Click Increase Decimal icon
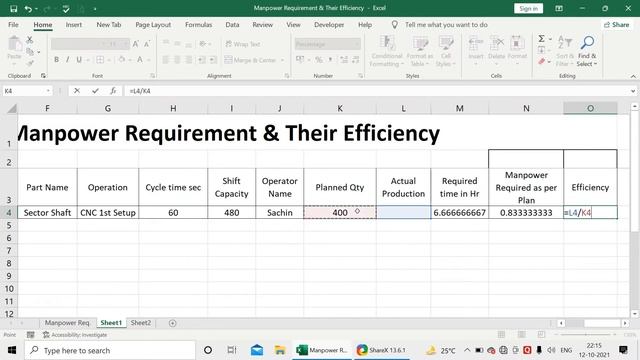The width and height of the screenshot is (640, 360). pyautogui.click(x=344, y=60)
